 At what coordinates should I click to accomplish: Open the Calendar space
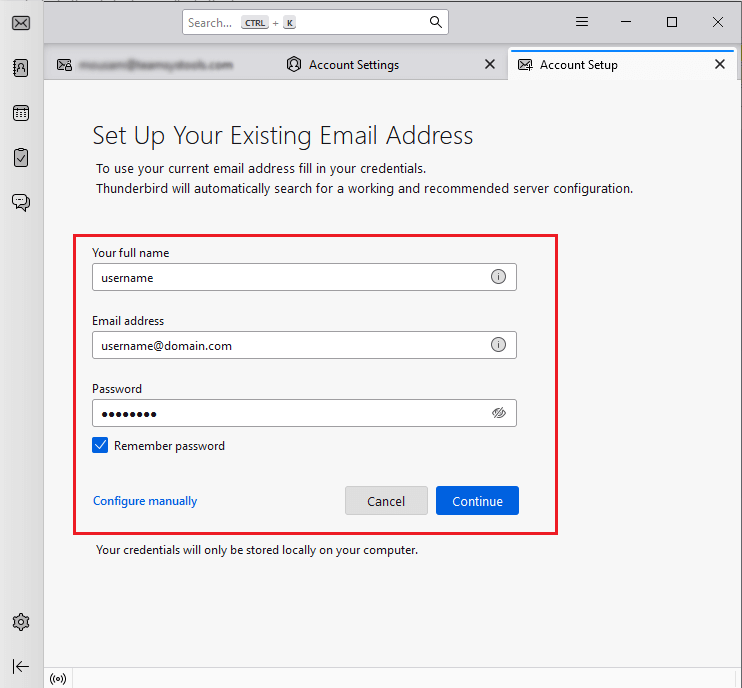click(21, 113)
